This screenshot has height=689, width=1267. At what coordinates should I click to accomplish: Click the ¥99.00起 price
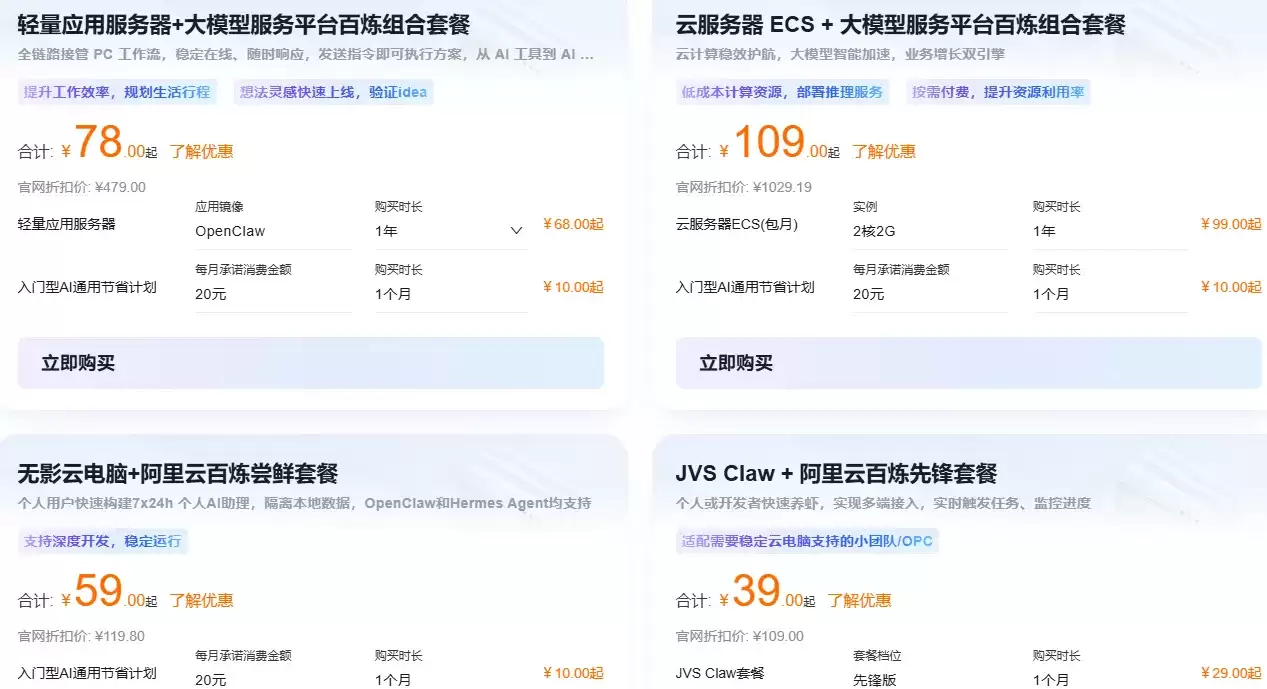click(x=1231, y=224)
